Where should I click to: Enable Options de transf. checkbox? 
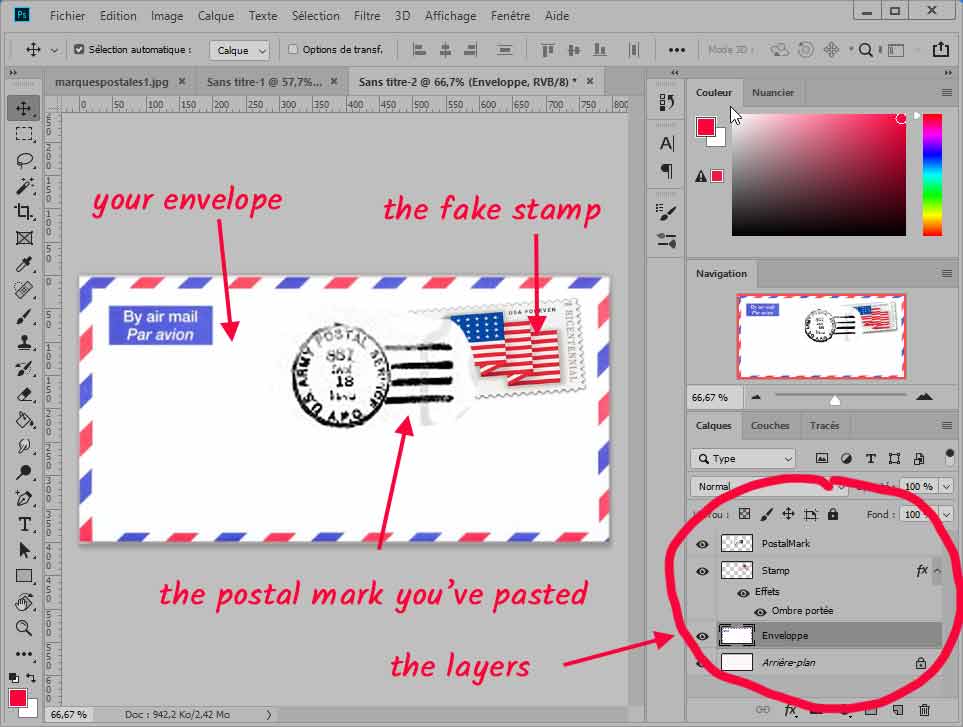[x=293, y=49]
